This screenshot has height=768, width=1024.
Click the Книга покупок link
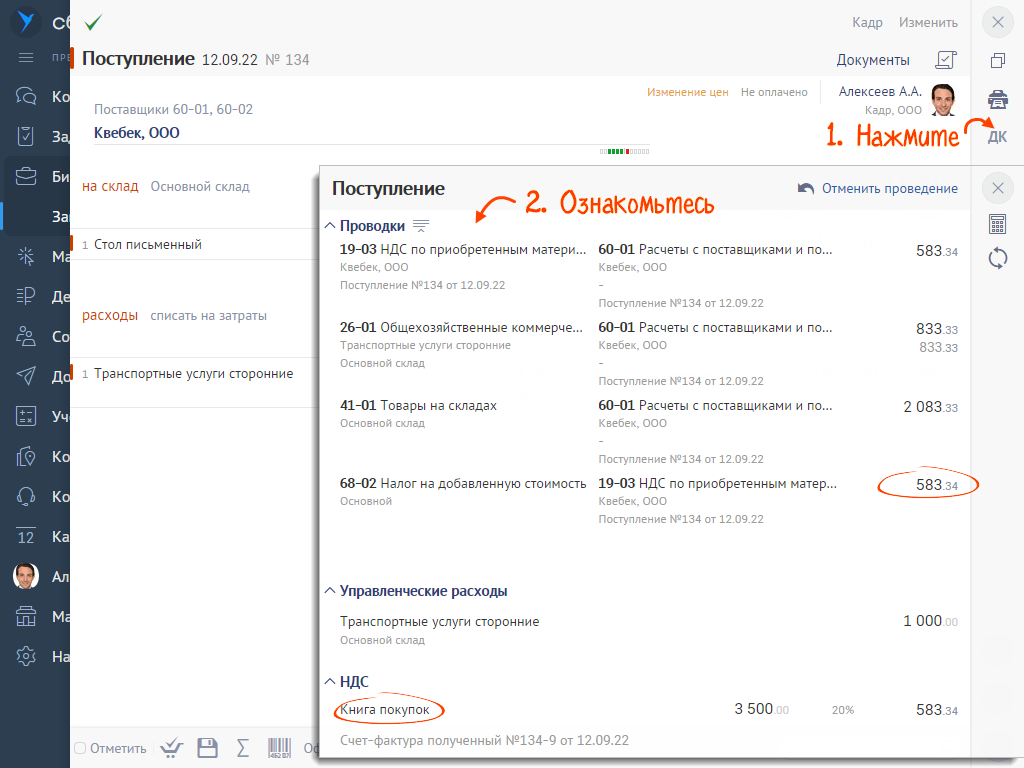pyautogui.click(x=385, y=710)
